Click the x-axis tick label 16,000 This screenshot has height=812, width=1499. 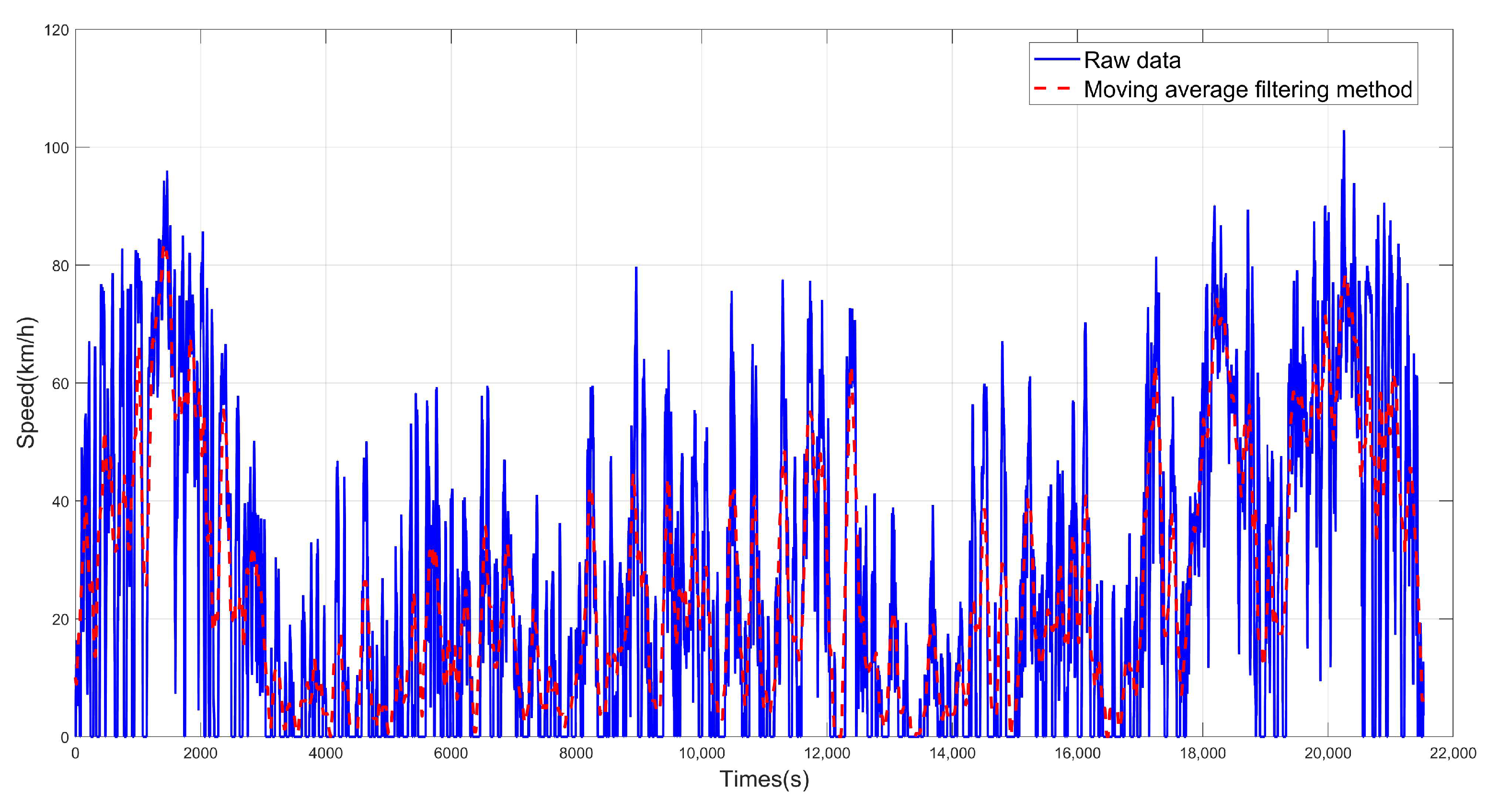pyautogui.click(x=1077, y=753)
